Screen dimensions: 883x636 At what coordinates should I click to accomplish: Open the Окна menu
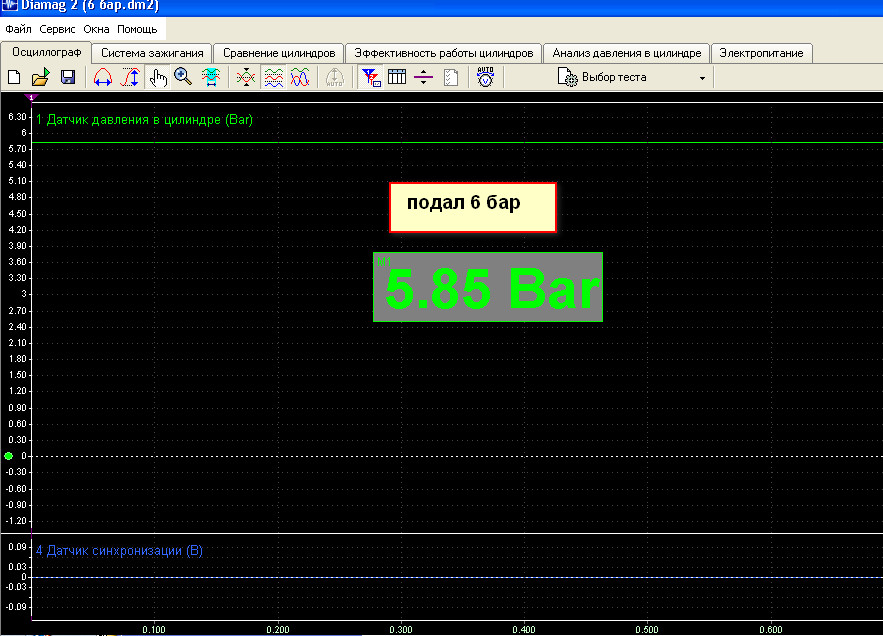pyautogui.click(x=96, y=29)
